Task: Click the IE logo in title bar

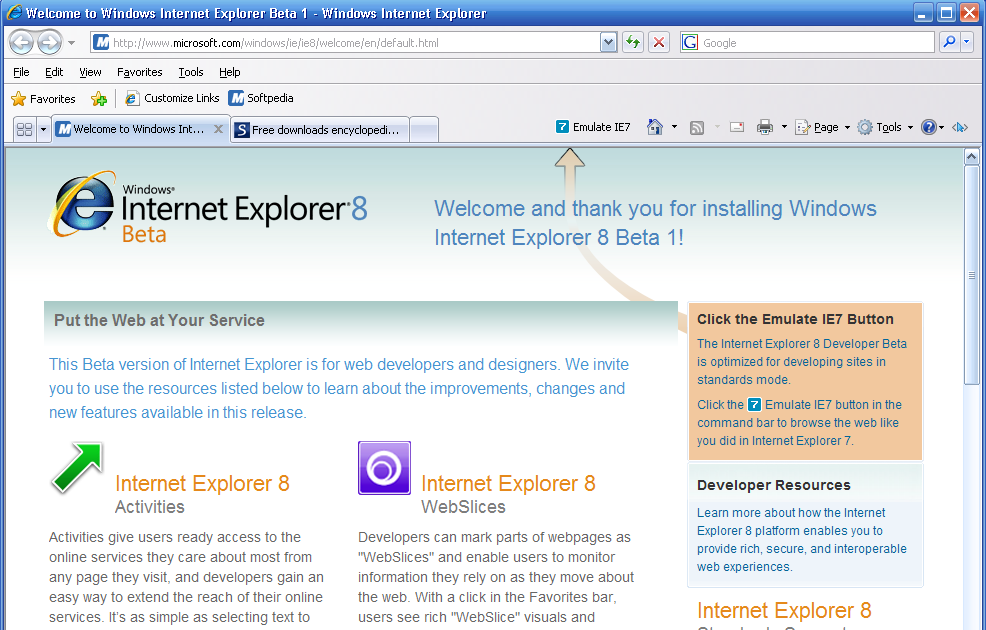Action: [14, 13]
